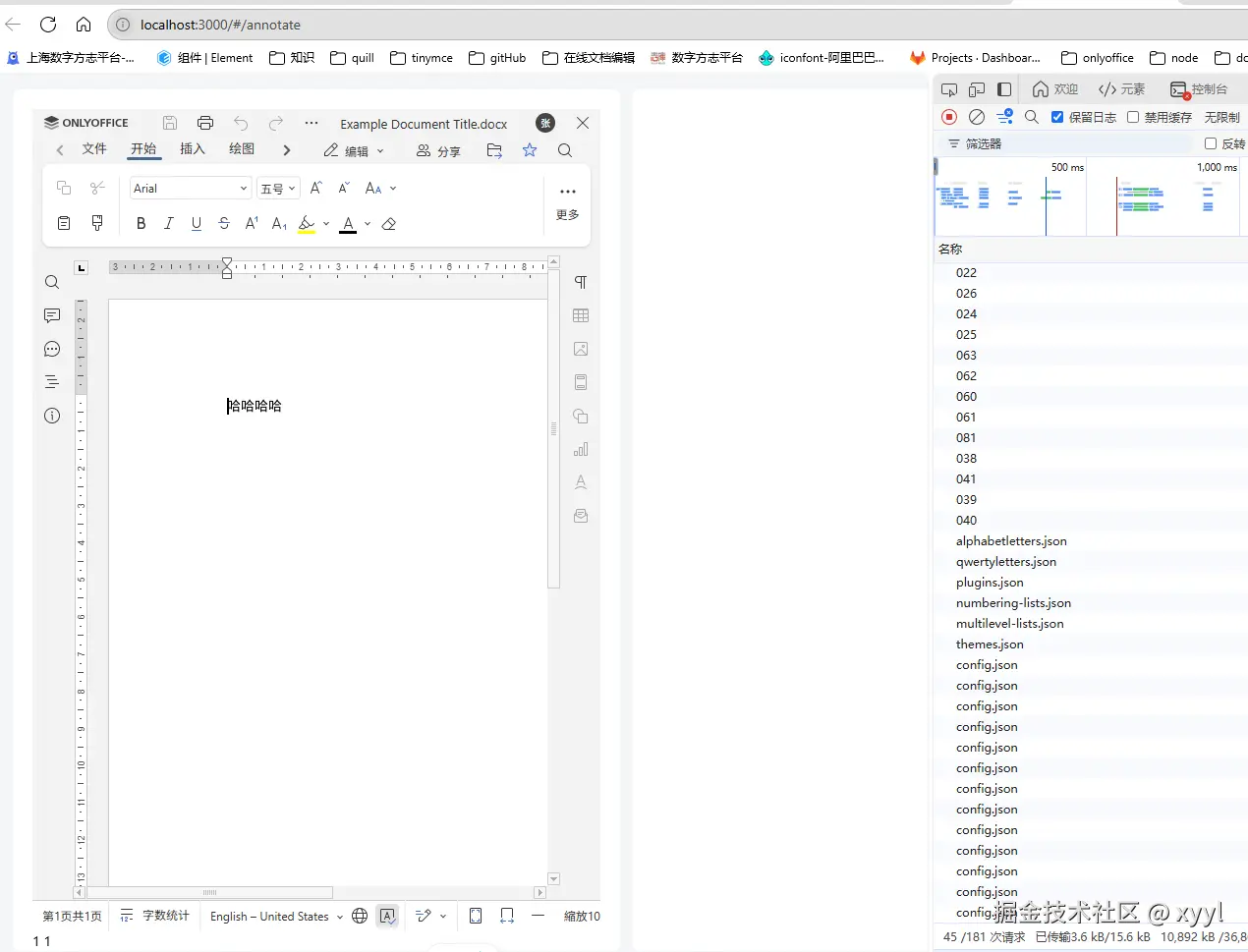Image resolution: width=1248 pixels, height=952 pixels.
Task: Check the 反转 checkbox
Action: pyautogui.click(x=1211, y=143)
